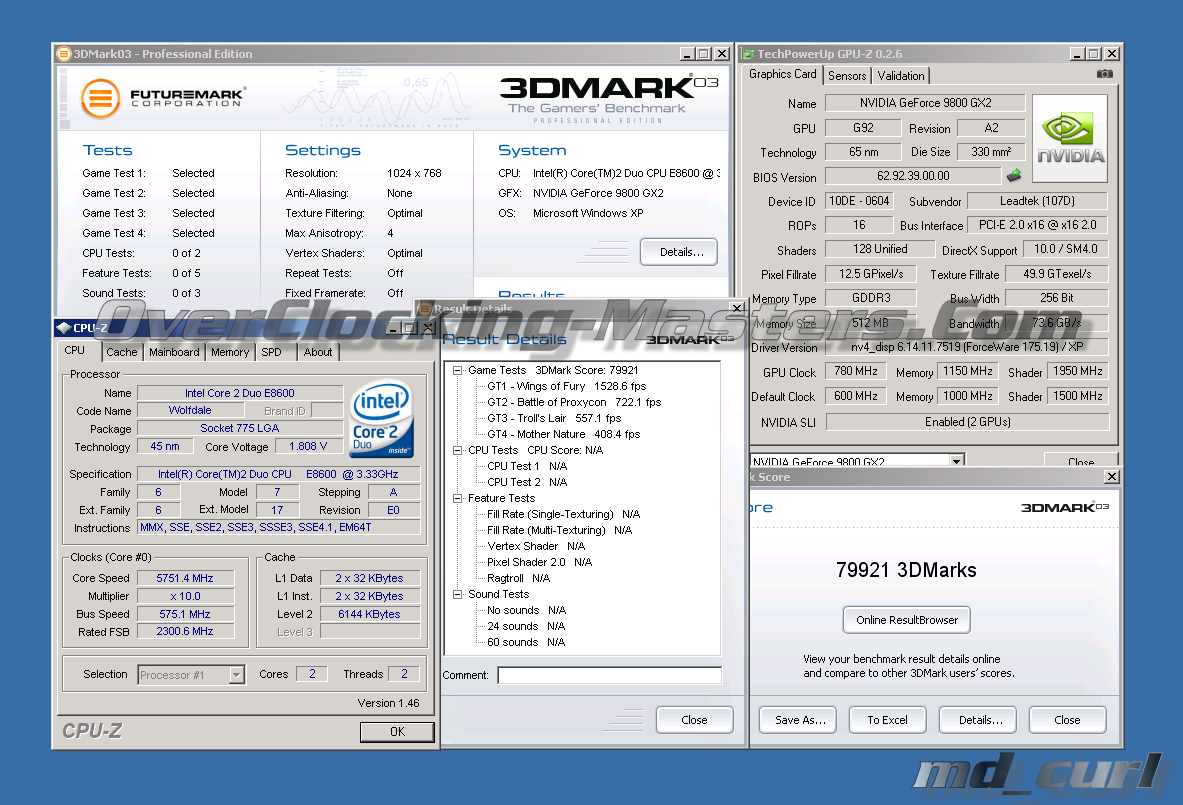Click the Comment input field
Screen dimensions: 1183x805
pos(610,675)
